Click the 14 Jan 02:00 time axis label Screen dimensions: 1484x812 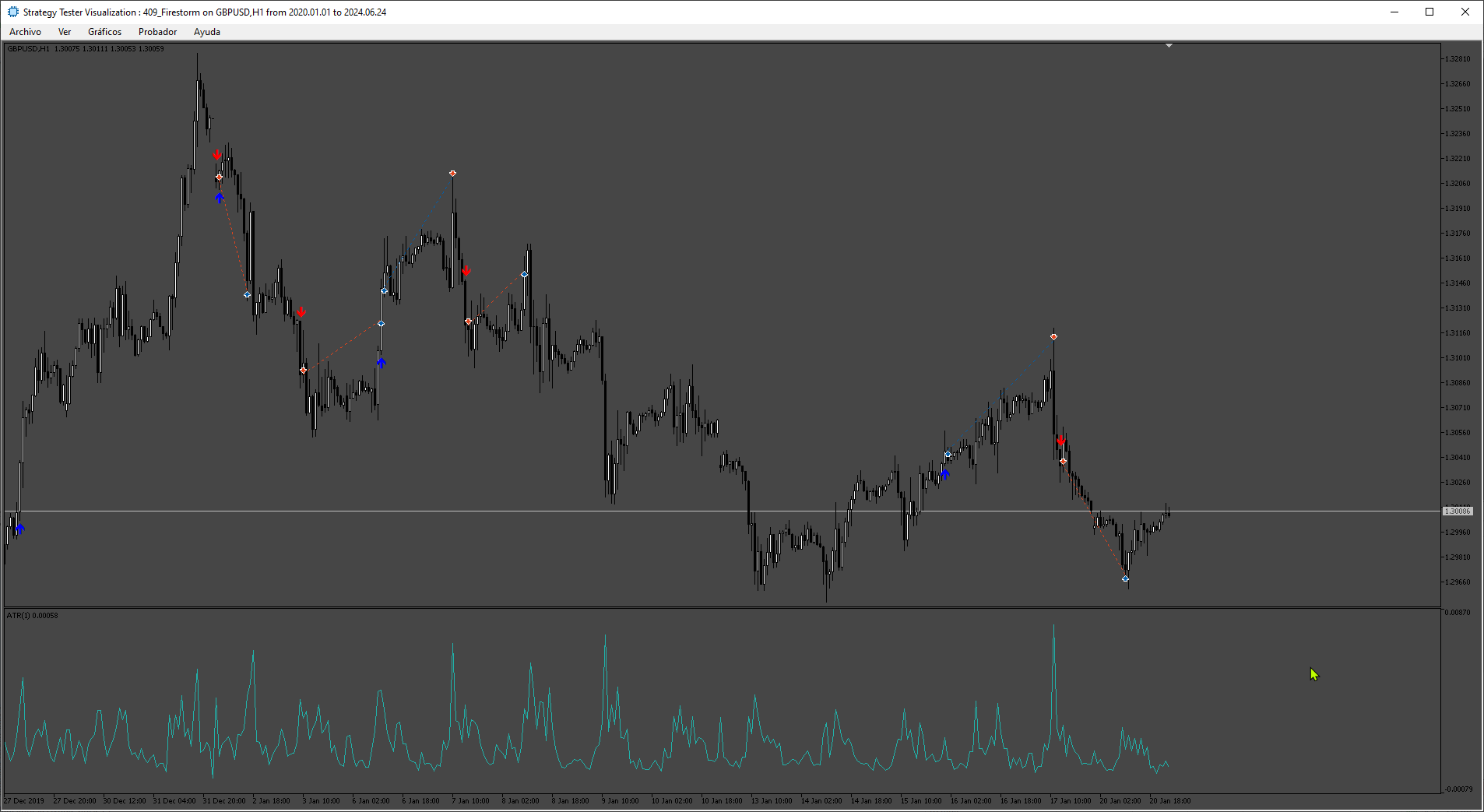click(x=821, y=801)
